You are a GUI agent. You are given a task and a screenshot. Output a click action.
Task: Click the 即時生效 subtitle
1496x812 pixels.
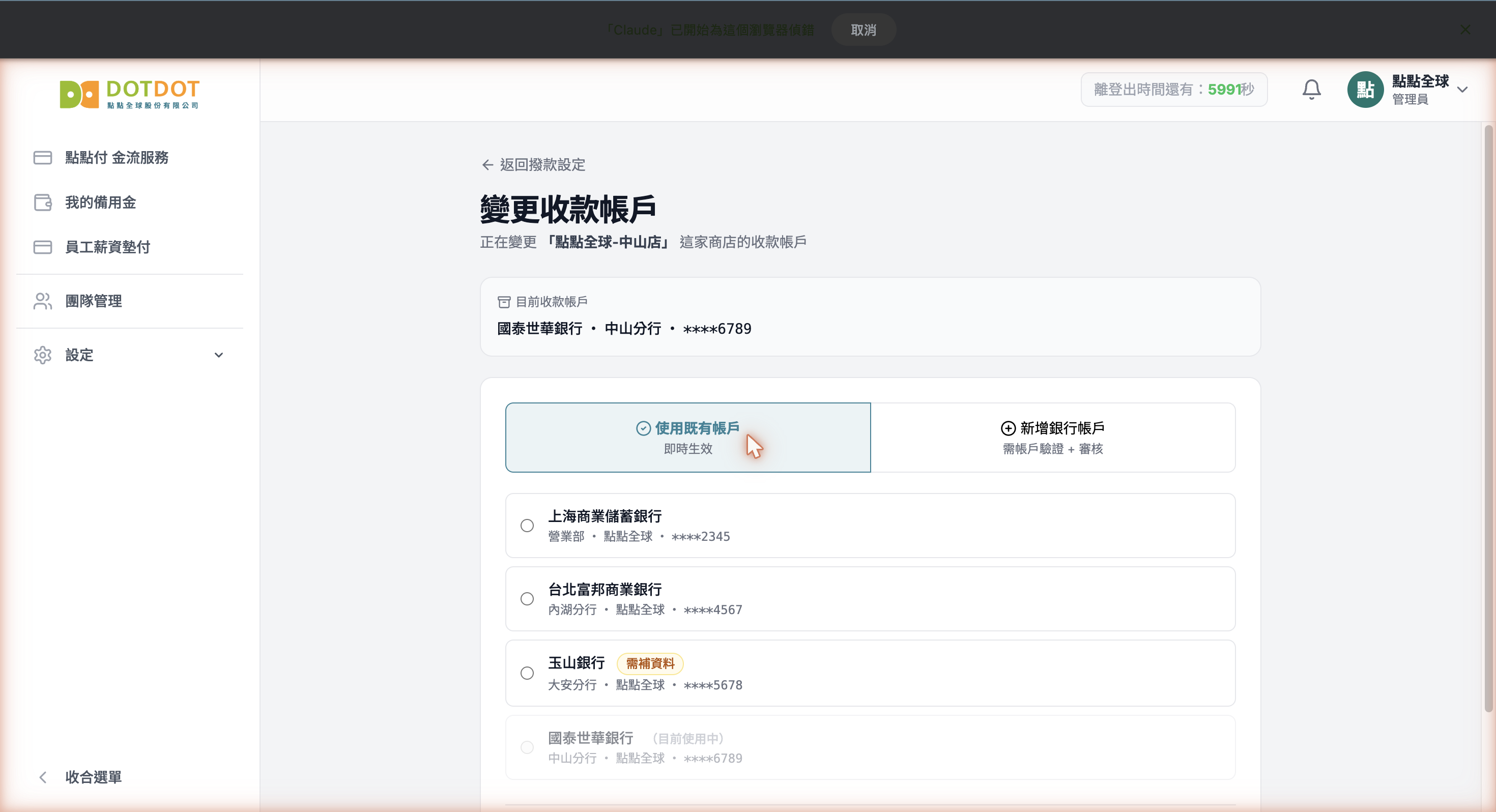(688, 449)
